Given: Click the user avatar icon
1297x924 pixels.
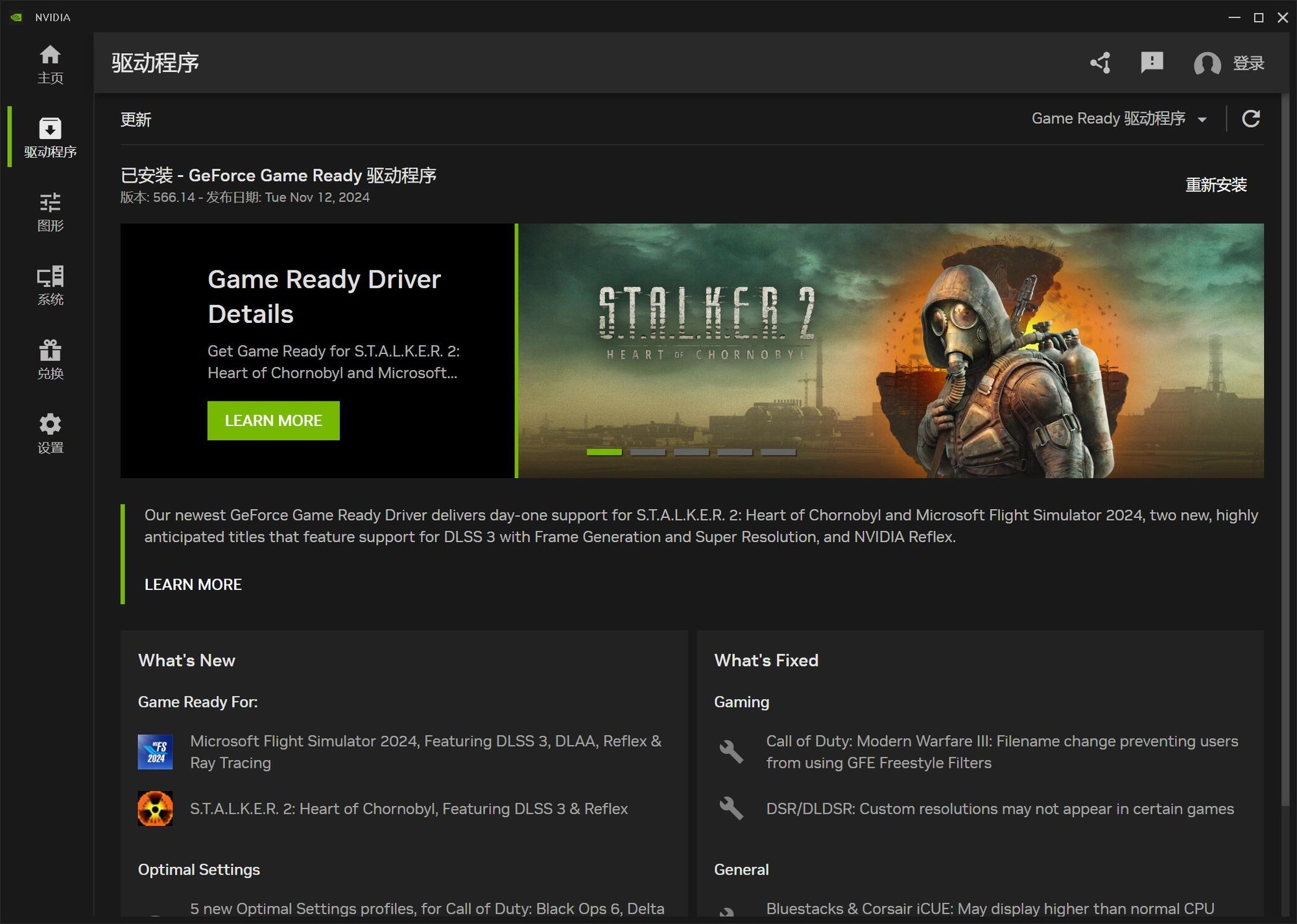Looking at the screenshot, I should (1206, 64).
